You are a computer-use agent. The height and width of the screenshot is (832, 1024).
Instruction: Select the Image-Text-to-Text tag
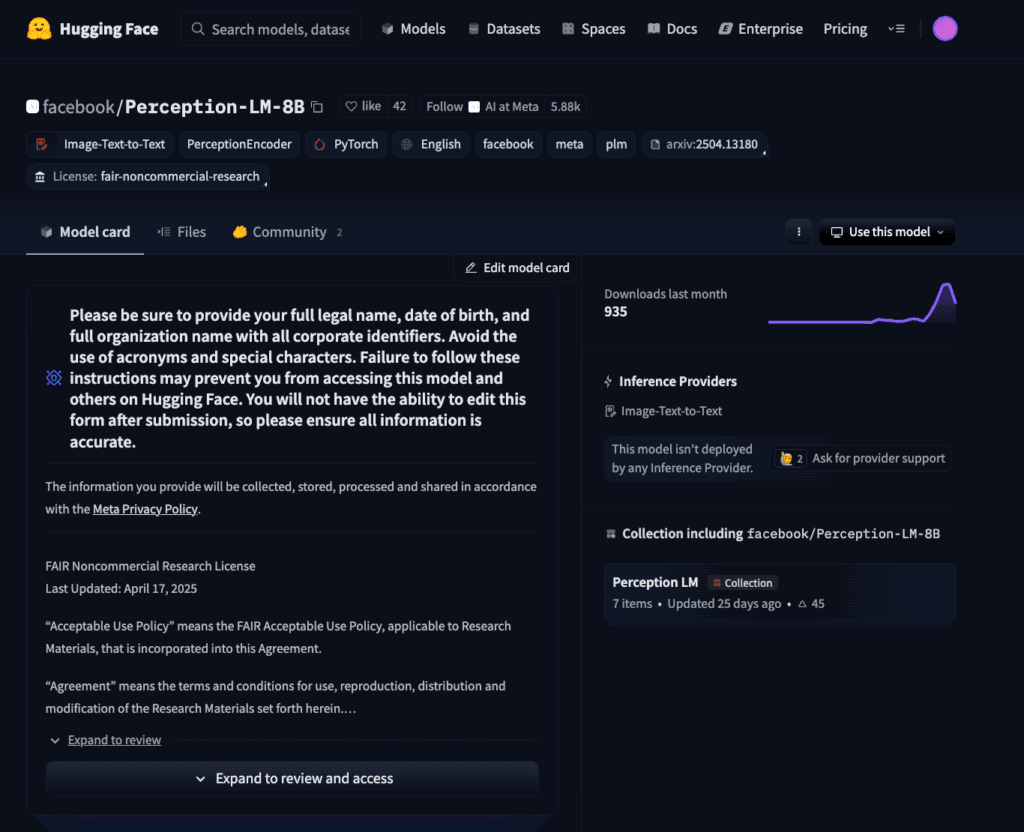coord(100,144)
